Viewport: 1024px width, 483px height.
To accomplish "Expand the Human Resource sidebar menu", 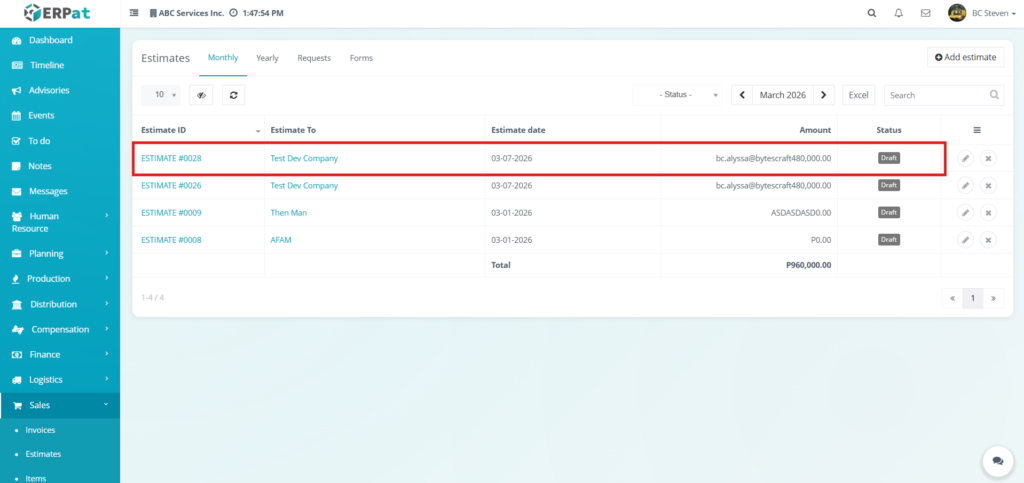I will tap(60, 221).
